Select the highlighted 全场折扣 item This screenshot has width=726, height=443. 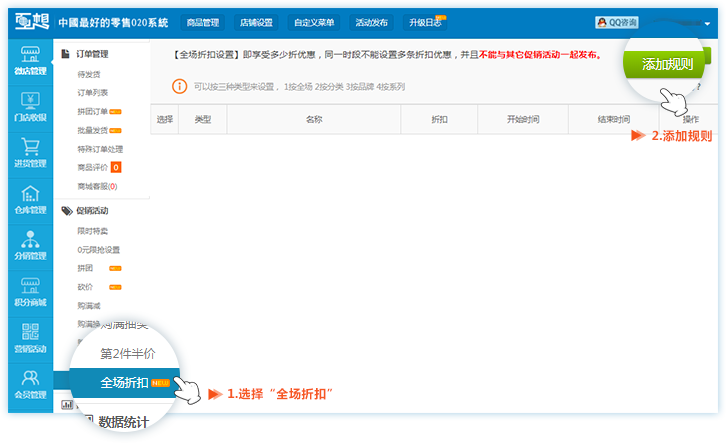[124, 383]
